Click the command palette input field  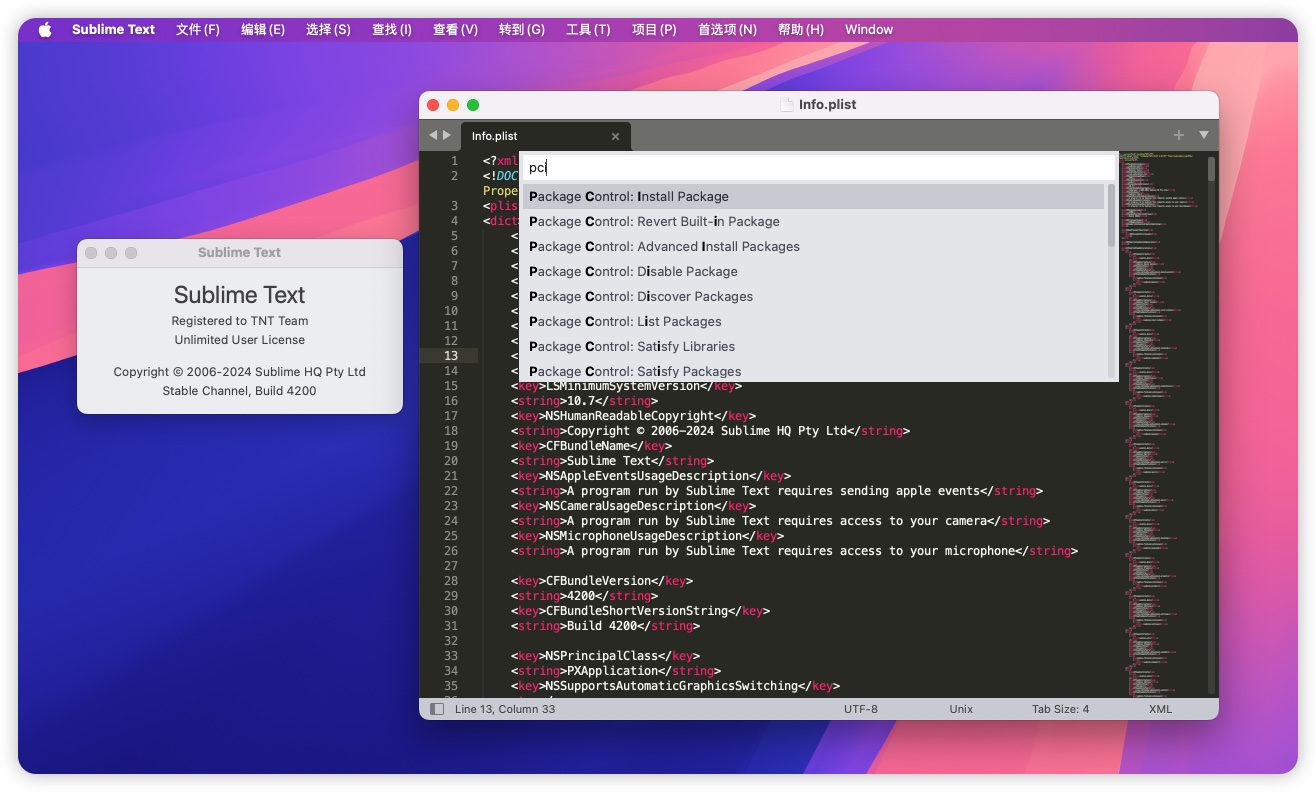click(819, 168)
